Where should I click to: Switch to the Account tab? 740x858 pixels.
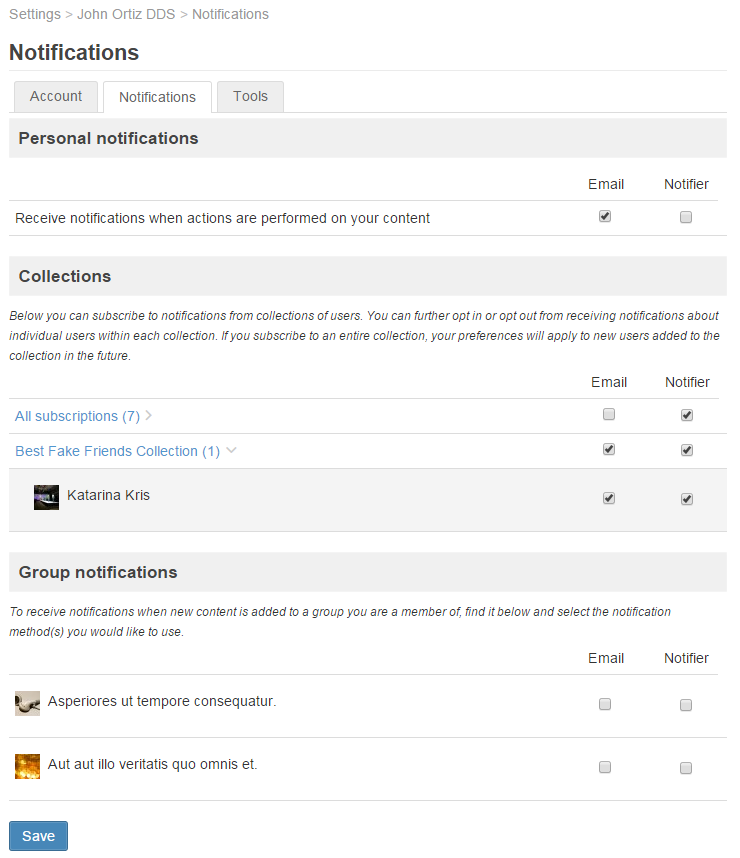(x=56, y=96)
